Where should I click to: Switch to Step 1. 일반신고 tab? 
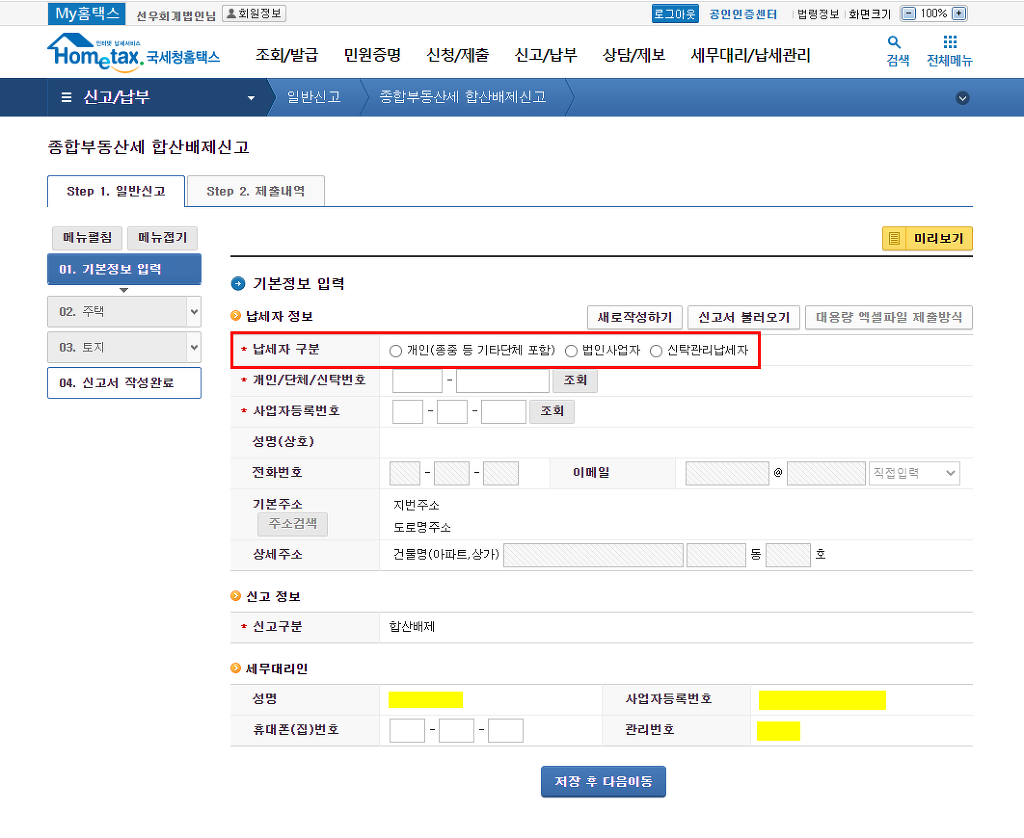coord(116,191)
